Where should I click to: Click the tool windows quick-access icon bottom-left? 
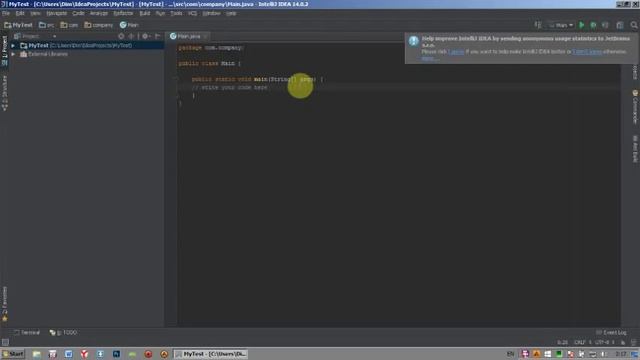(5, 342)
